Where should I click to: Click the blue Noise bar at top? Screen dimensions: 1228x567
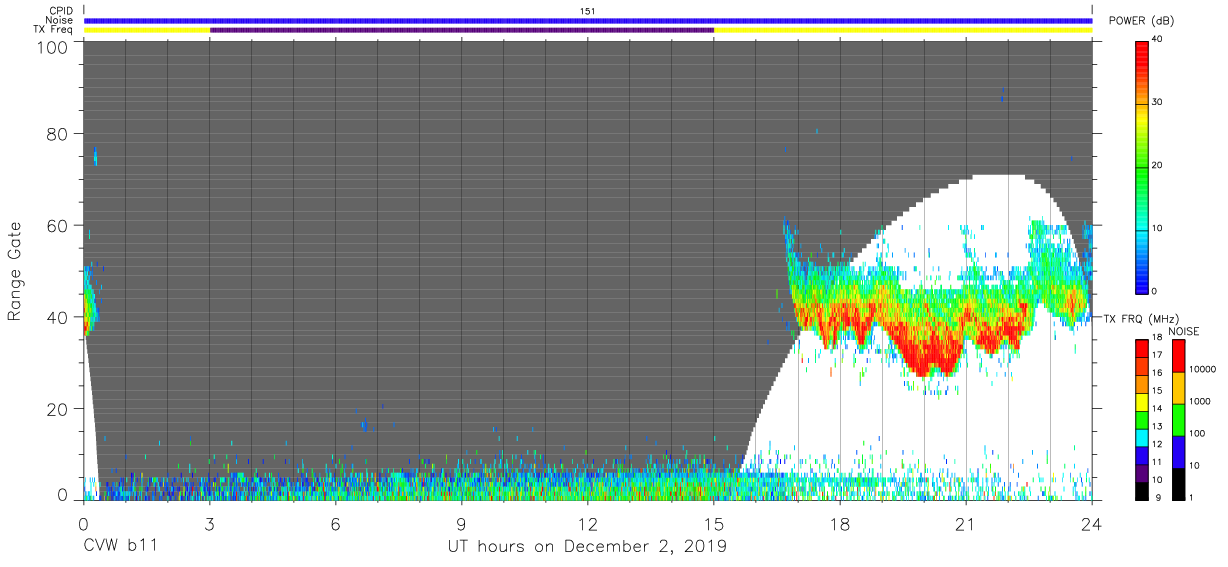[588, 20]
